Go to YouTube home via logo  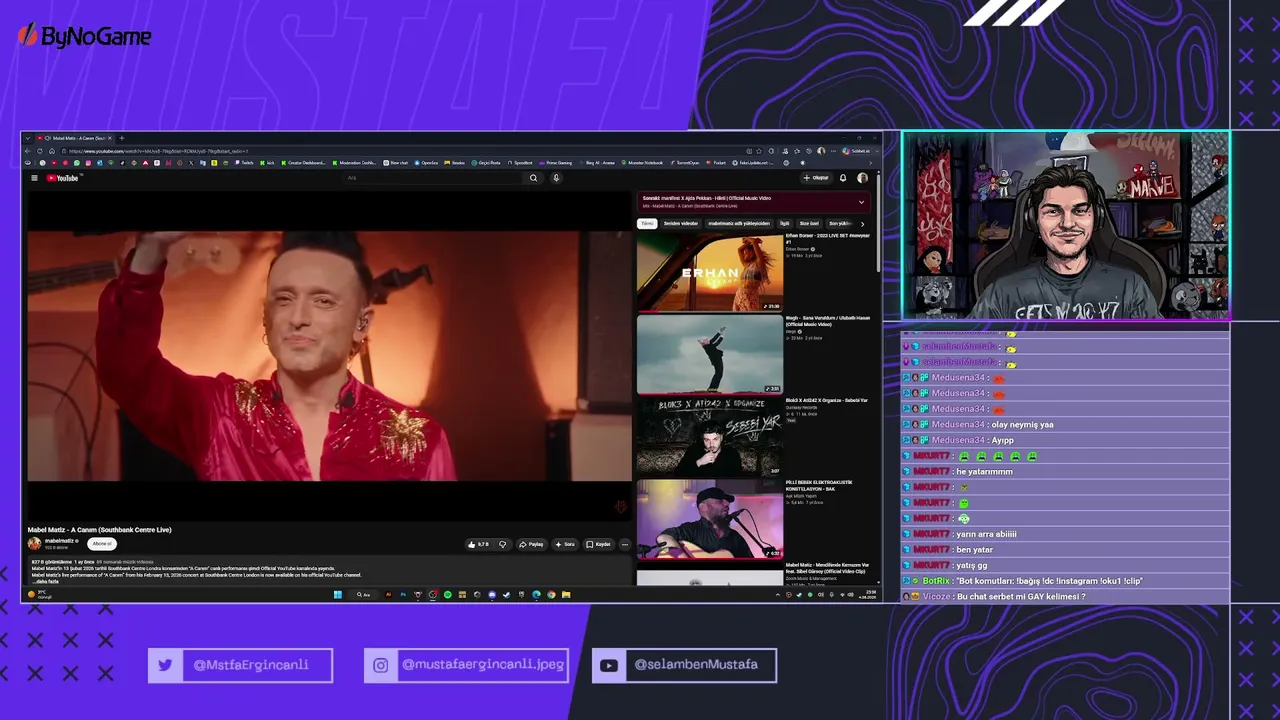[62, 178]
